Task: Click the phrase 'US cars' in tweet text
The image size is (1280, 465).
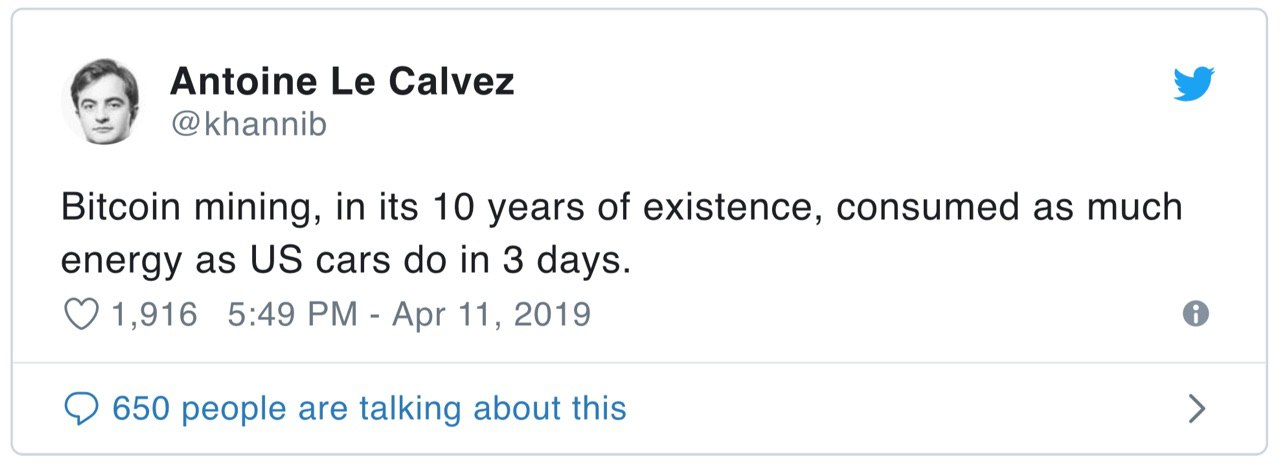Action: pos(297,260)
